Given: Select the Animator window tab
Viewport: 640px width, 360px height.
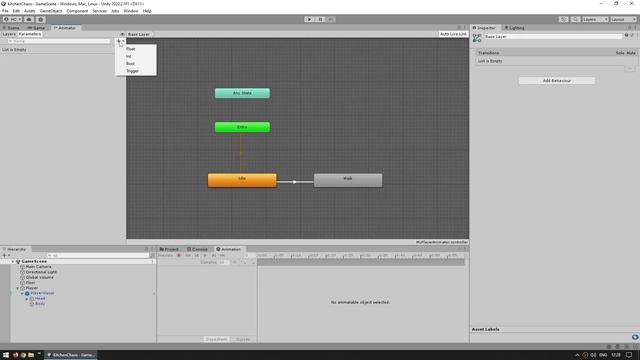Looking at the screenshot, I should [x=65, y=28].
